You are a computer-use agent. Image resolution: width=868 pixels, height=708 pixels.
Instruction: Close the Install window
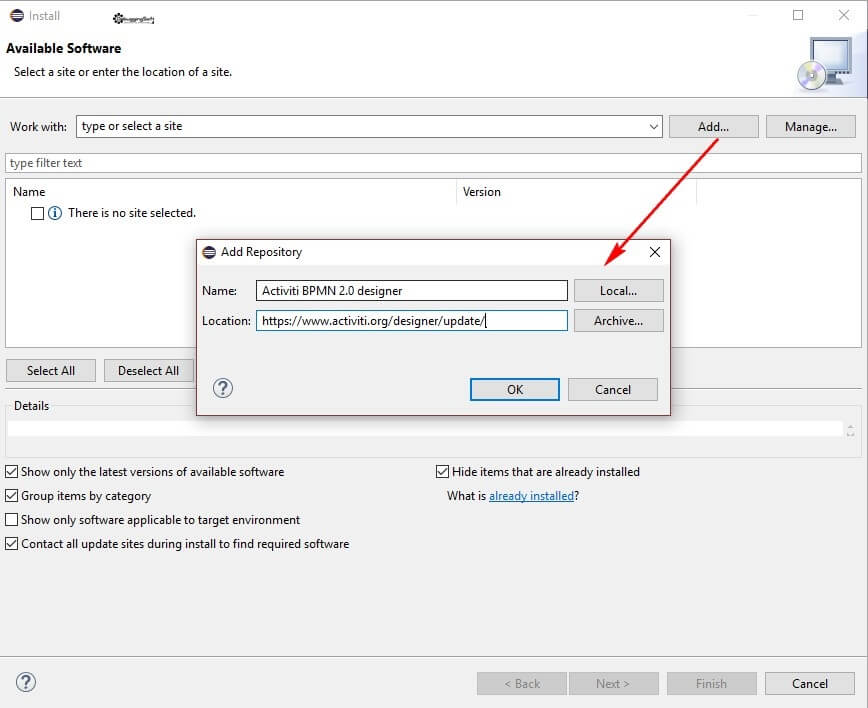click(844, 15)
